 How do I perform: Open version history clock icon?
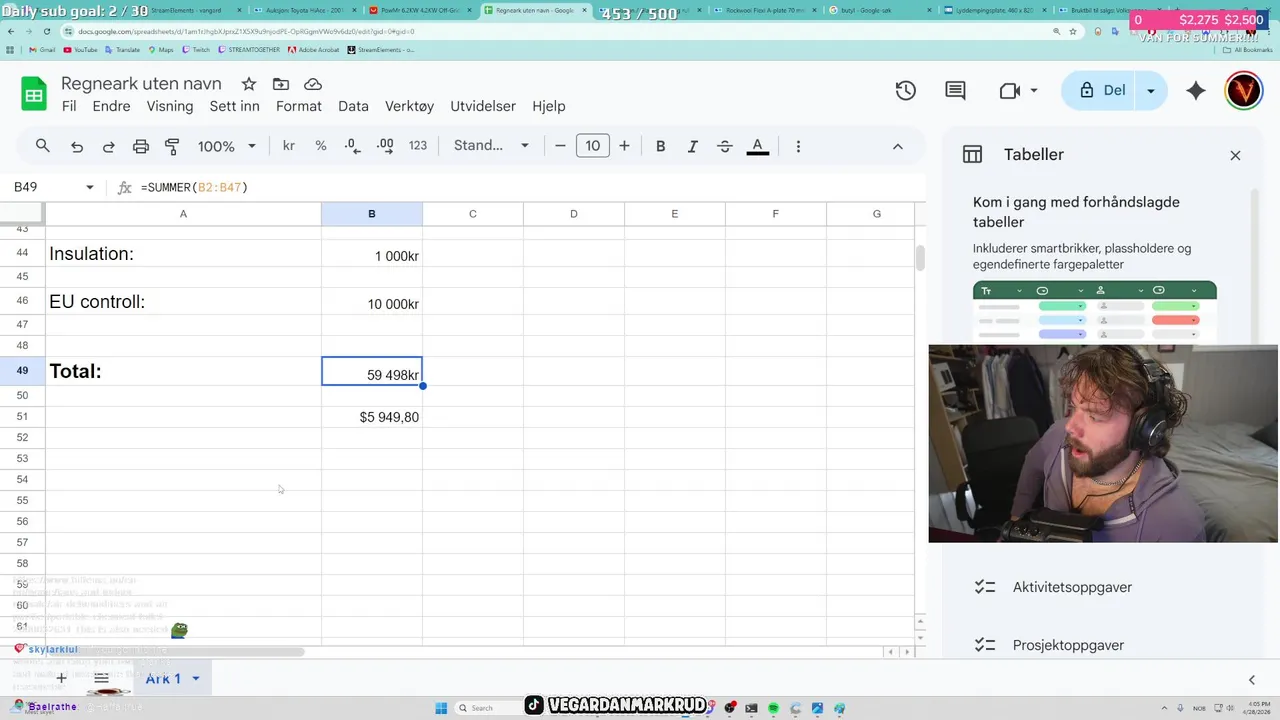(x=905, y=90)
